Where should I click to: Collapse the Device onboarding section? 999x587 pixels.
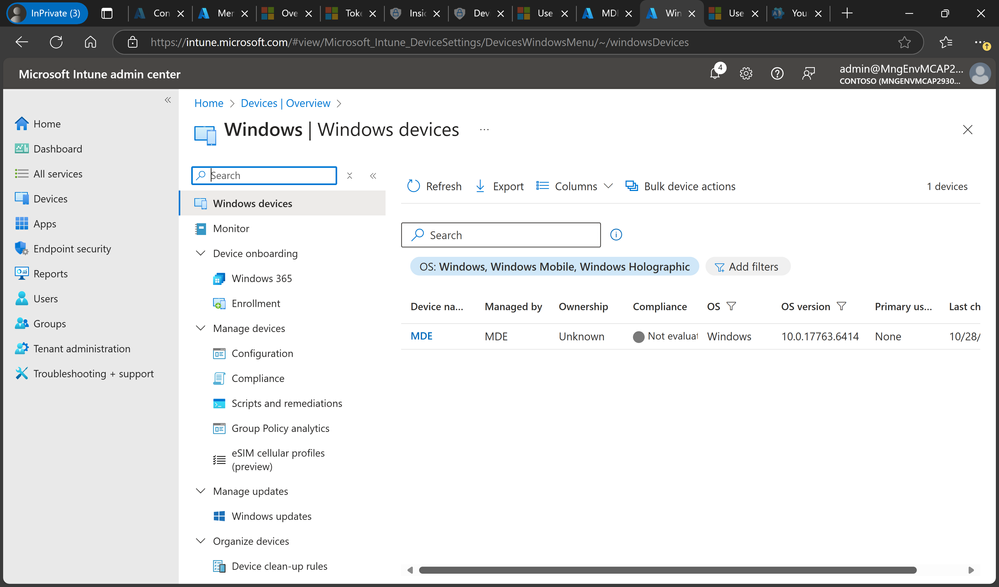coord(200,253)
